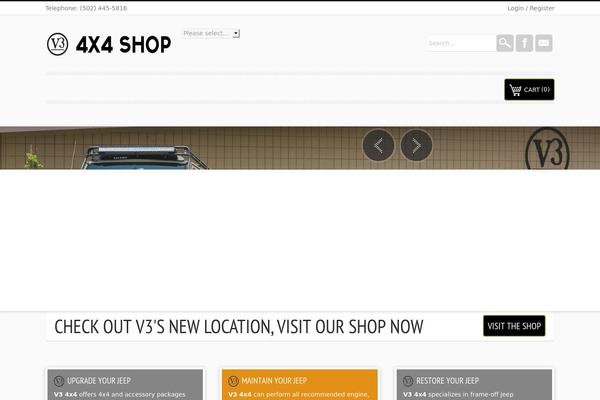The width and height of the screenshot is (600, 400).
Task: Click the V3 icon in Maintain Your Jeep
Action: point(233,381)
